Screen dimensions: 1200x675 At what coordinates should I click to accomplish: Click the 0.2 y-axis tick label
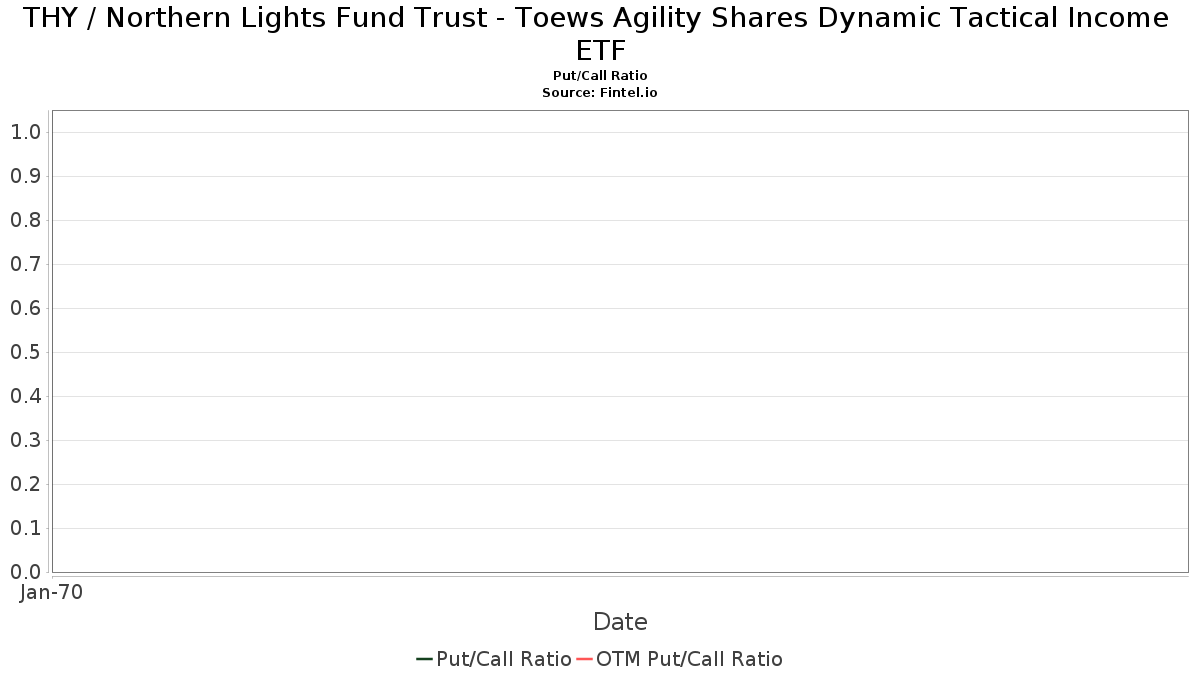click(x=26, y=484)
